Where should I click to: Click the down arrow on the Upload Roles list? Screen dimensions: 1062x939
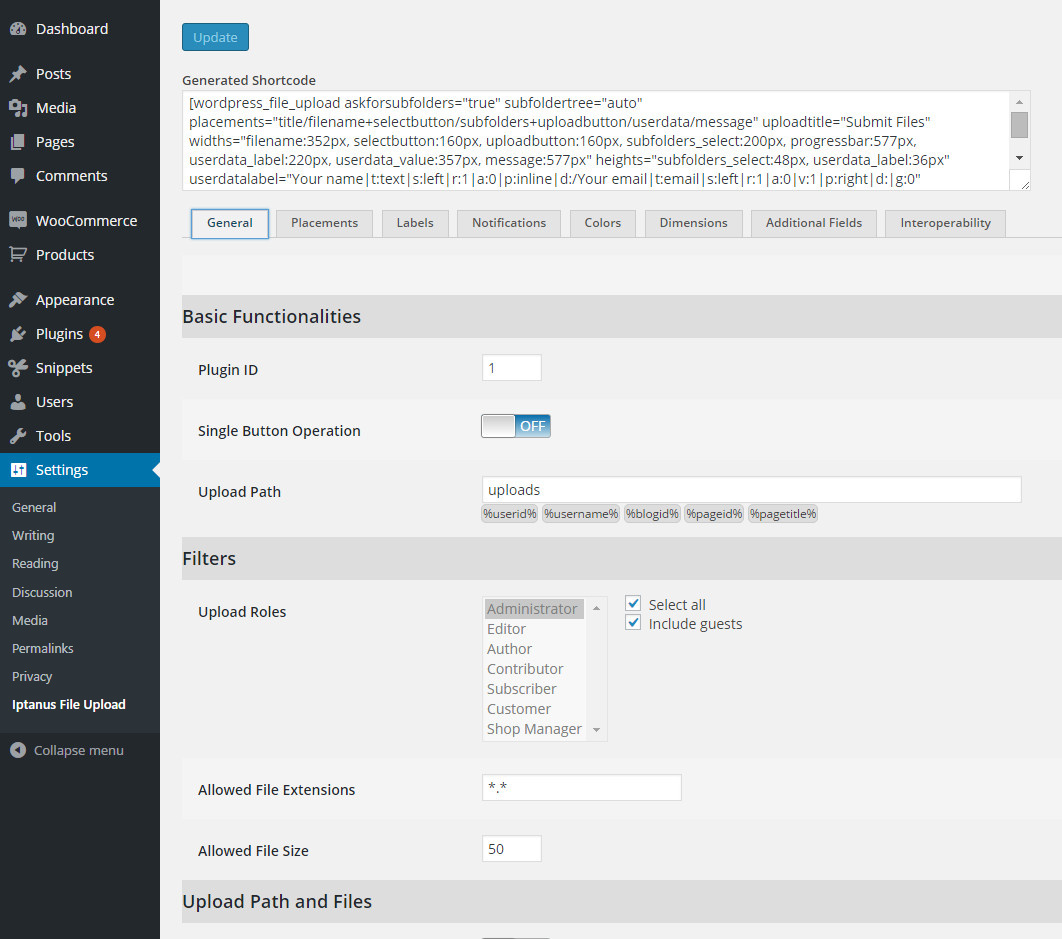pyautogui.click(x=596, y=731)
